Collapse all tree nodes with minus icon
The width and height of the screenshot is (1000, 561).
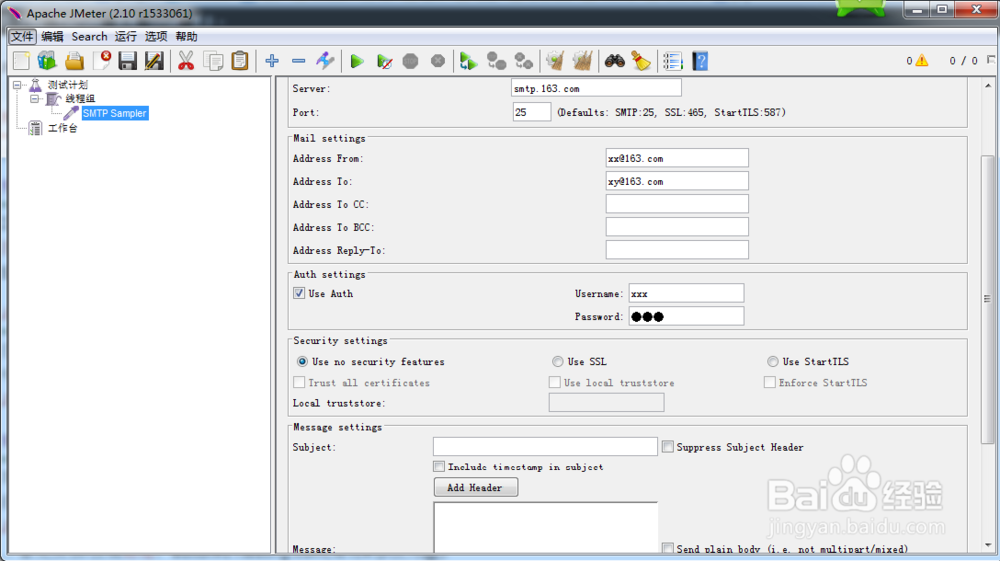point(298,61)
